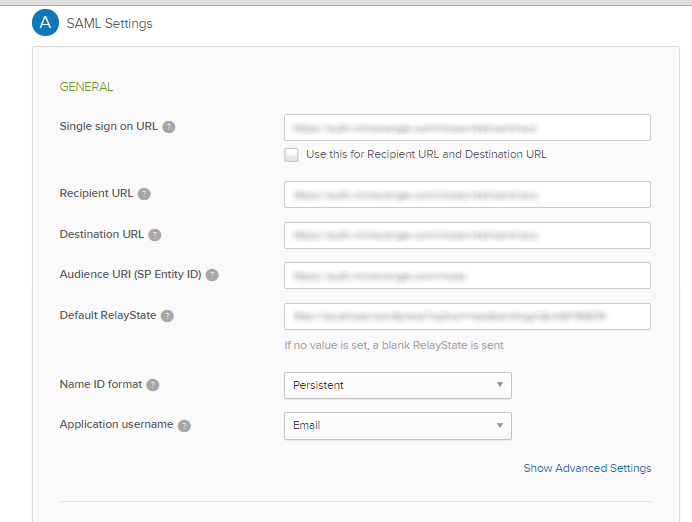This screenshot has height=522, width=692.
Task: Click help icon beside Application username
Action: tap(184, 425)
